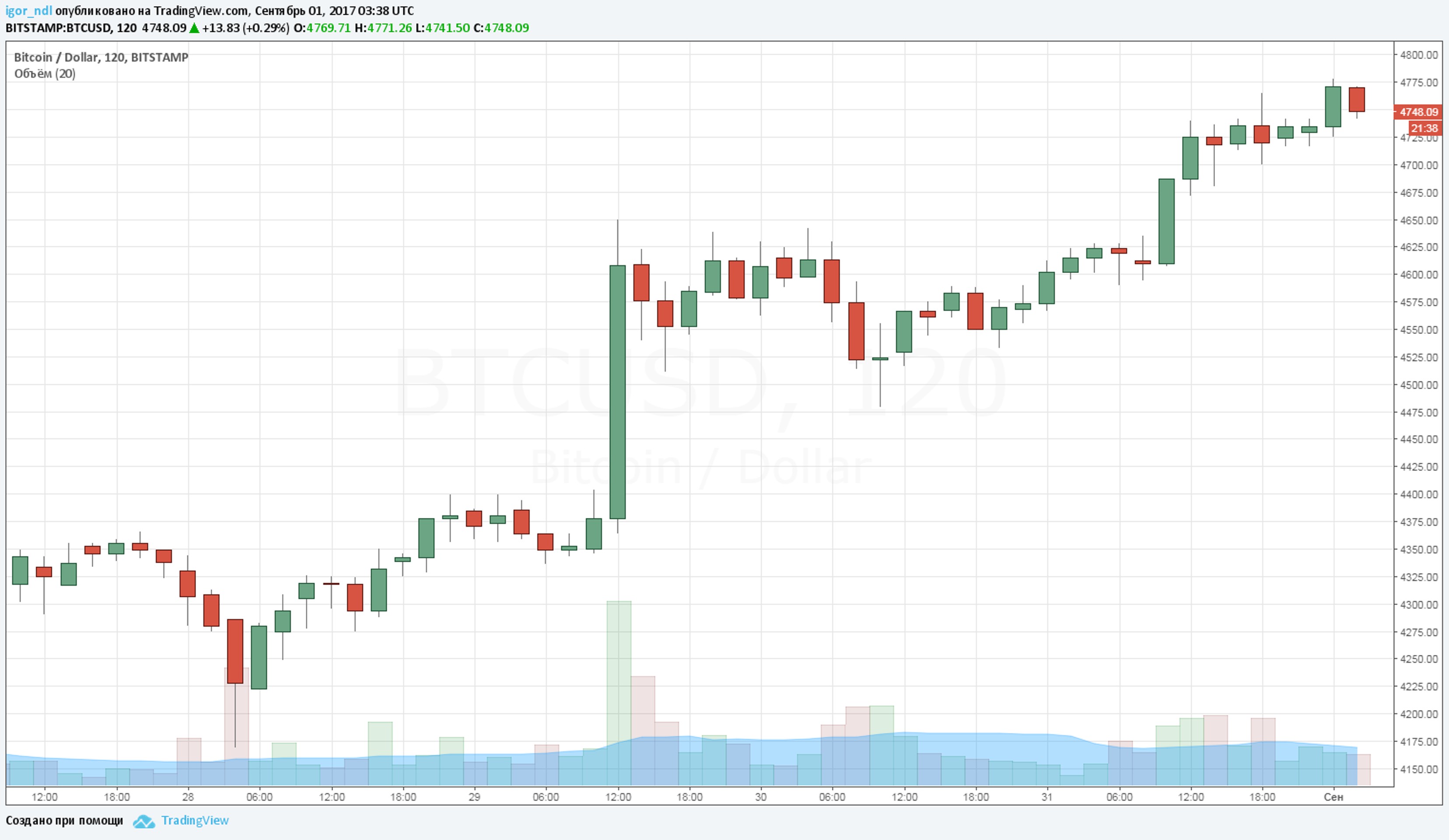Click the red 4748.09 current price label
This screenshot has height=840, width=1449.
[x=1418, y=112]
